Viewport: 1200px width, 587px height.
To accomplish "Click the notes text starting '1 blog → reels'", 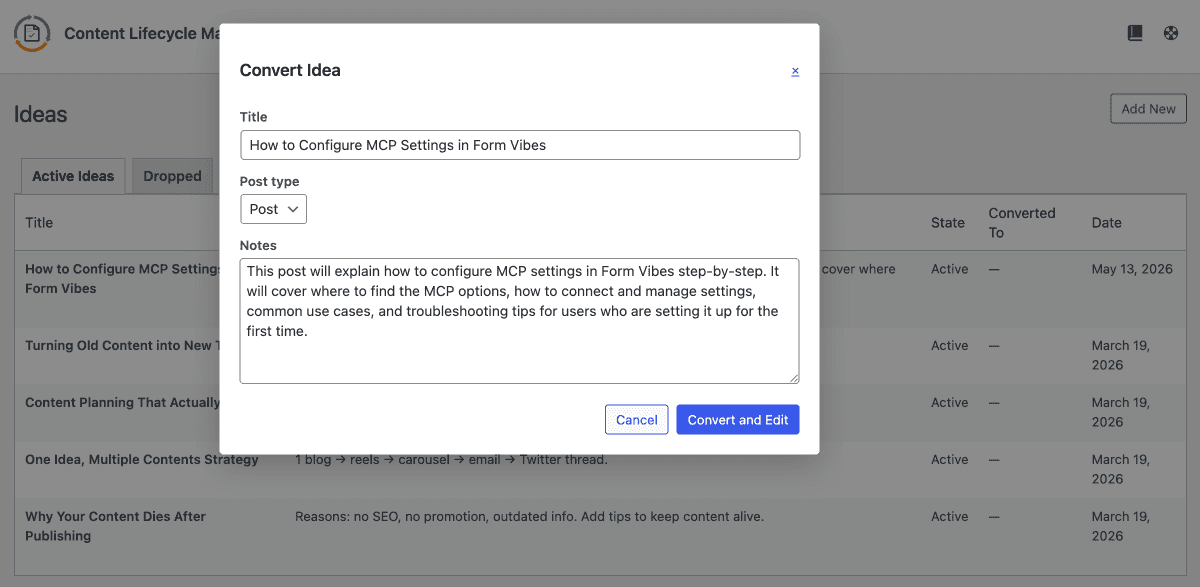I will pyautogui.click(x=451, y=460).
